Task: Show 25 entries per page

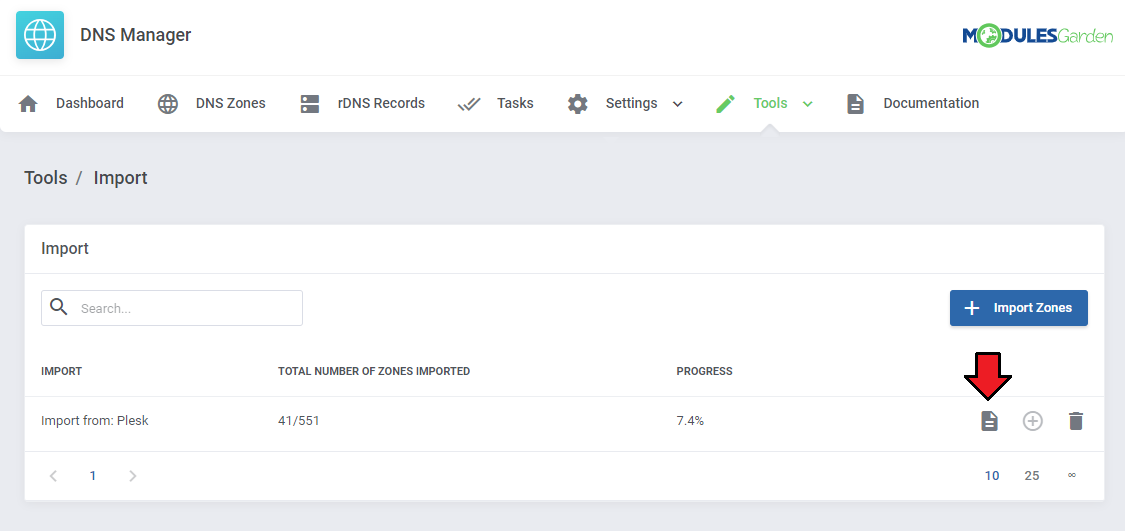Action: point(1032,475)
